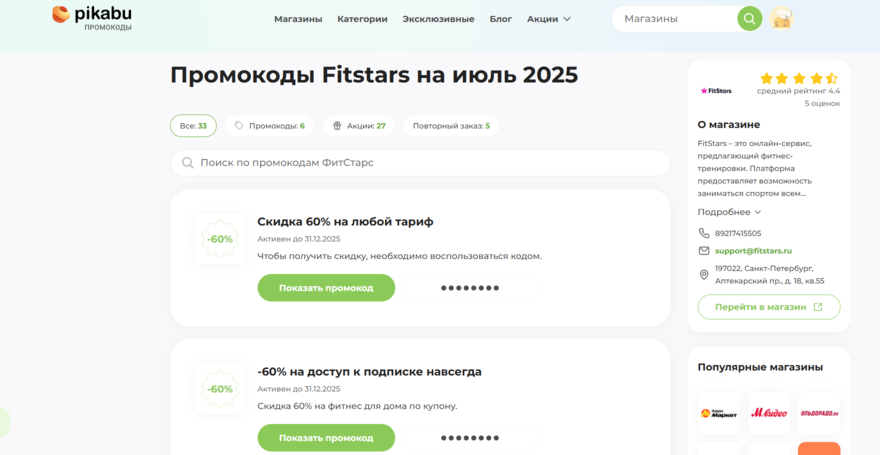Expand the Подробнее store description
Viewport: 880px width, 455px height.
[x=729, y=212]
